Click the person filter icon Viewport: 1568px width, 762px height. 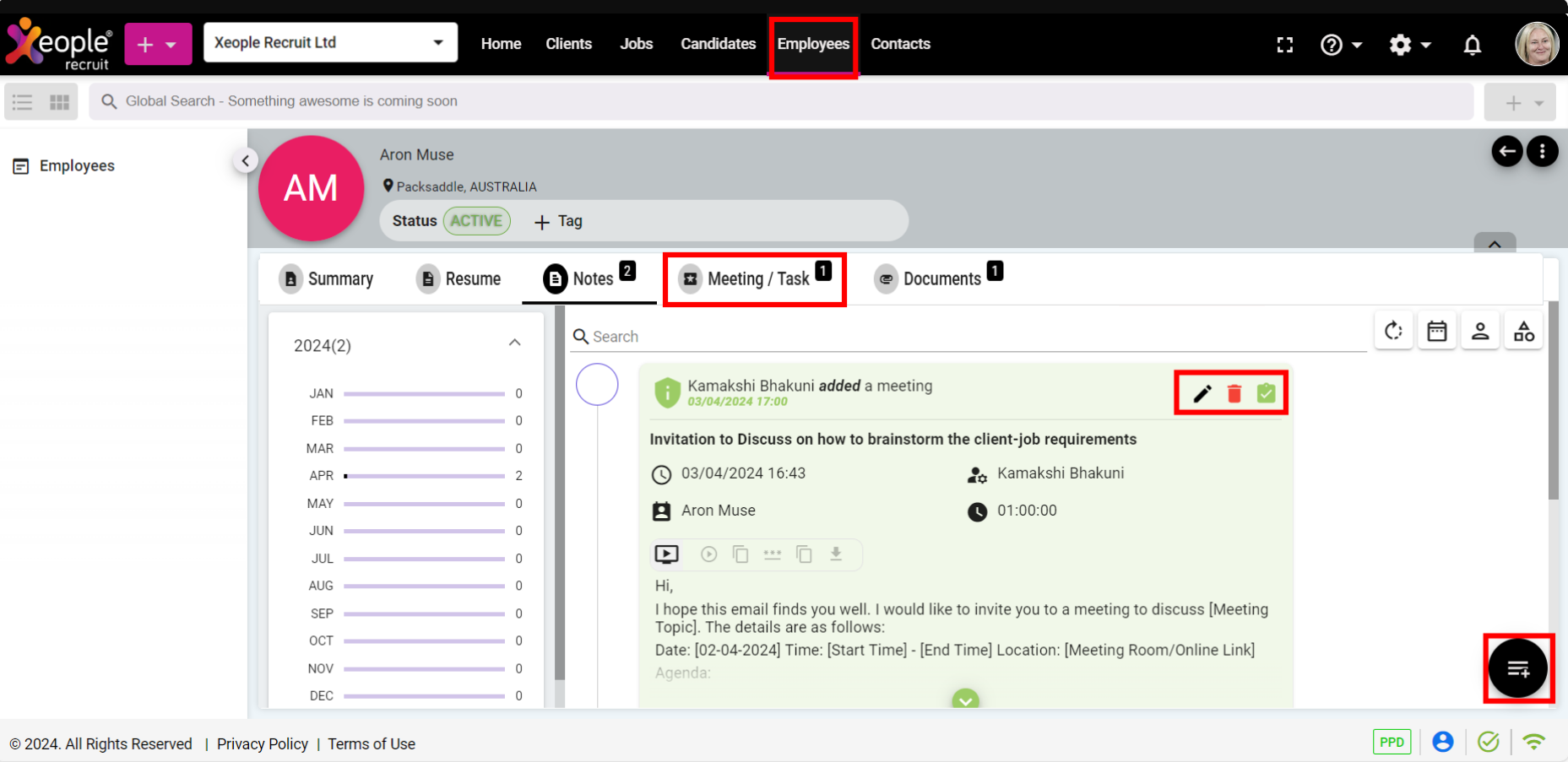(x=1479, y=331)
